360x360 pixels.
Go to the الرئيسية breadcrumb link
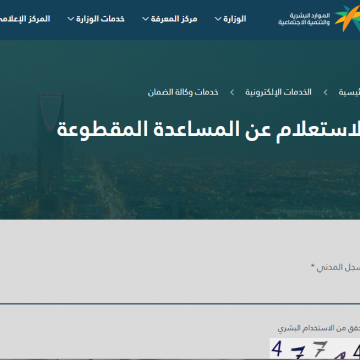[x=349, y=92]
